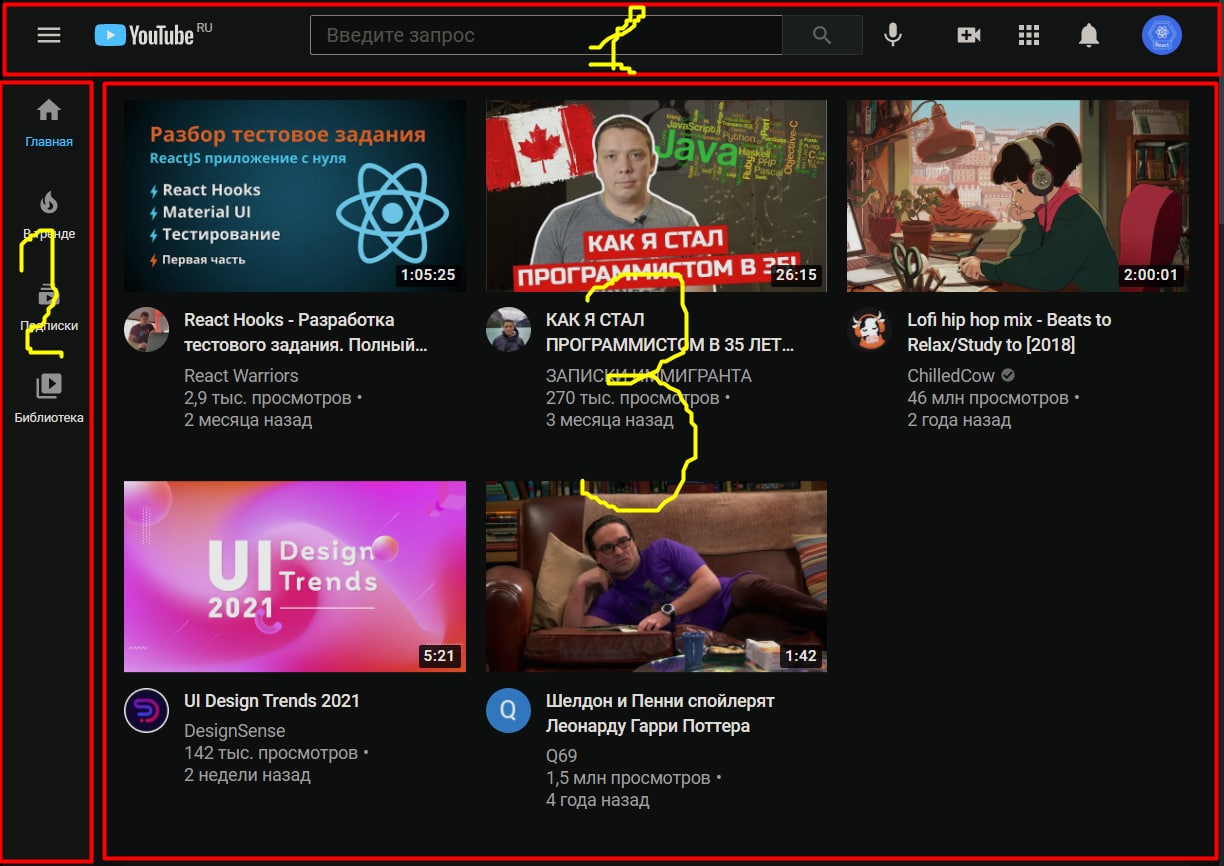Image resolution: width=1224 pixels, height=866 pixels.
Task: Open title КАК Я СТАЛ ПРОГРАММИСТОМ В 35 ЛЕТ
Action: pos(670,333)
